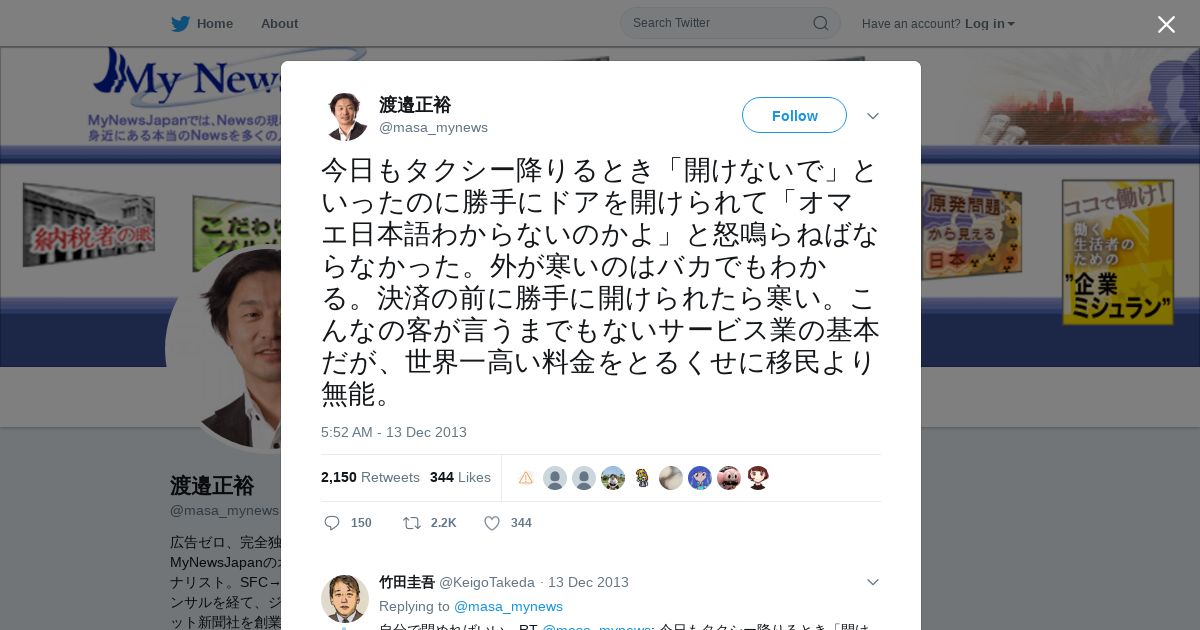Screen dimensions: 1200x630
Task: Open 竹田圭吾's reply avatar
Action: (345, 599)
